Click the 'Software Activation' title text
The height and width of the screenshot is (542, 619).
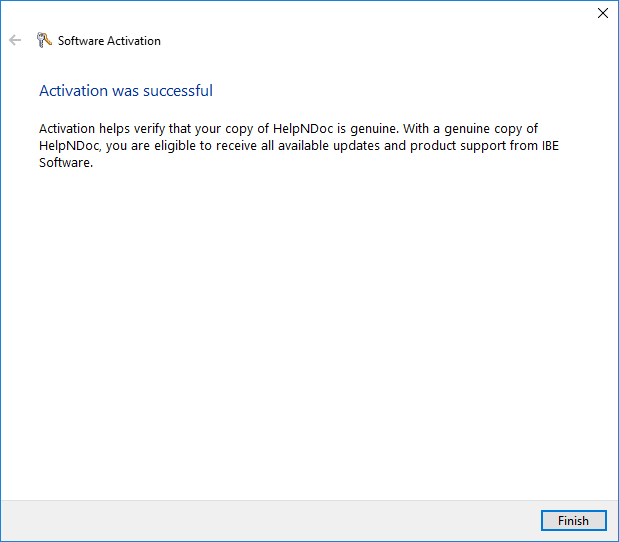point(109,41)
